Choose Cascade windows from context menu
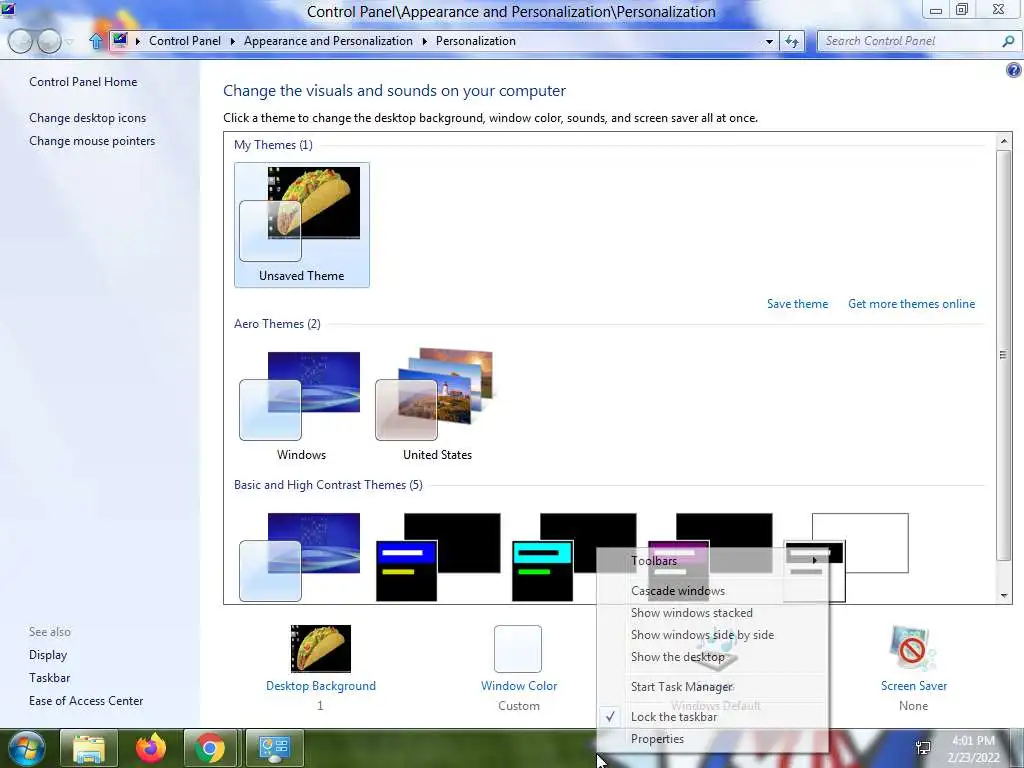Viewport: 1024px width, 768px height. tap(678, 590)
